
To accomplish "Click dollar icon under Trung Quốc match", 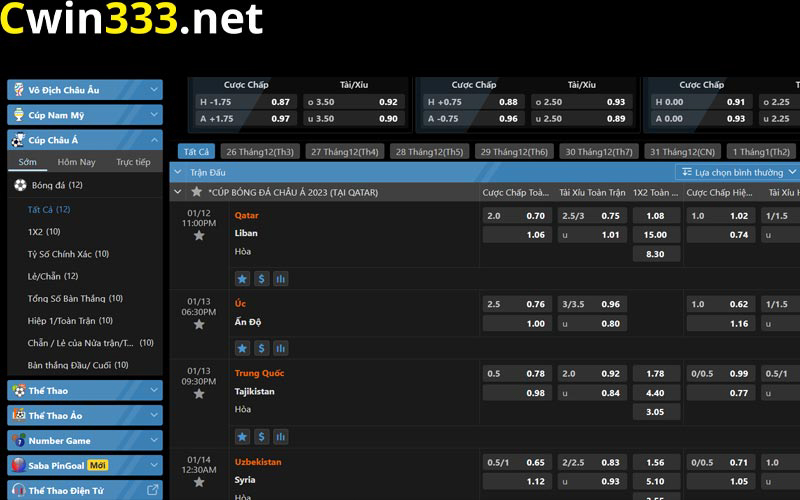I will 261,437.
